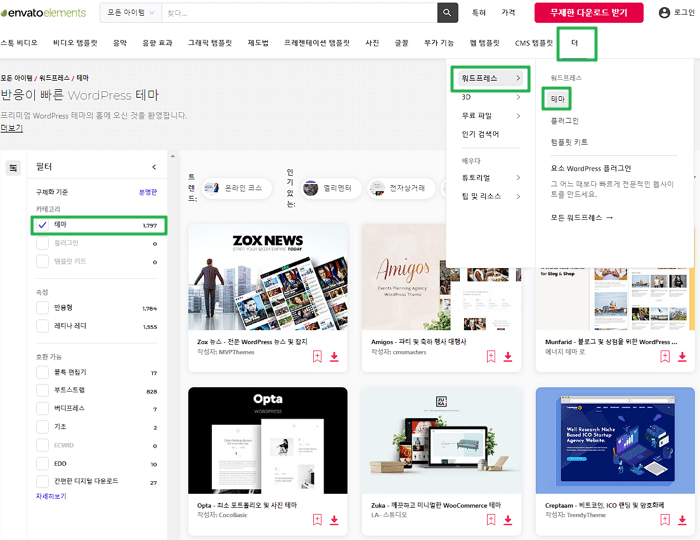Open the 가격 pricing link
The height and width of the screenshot is (540, 700).
(x=508, y=12)
